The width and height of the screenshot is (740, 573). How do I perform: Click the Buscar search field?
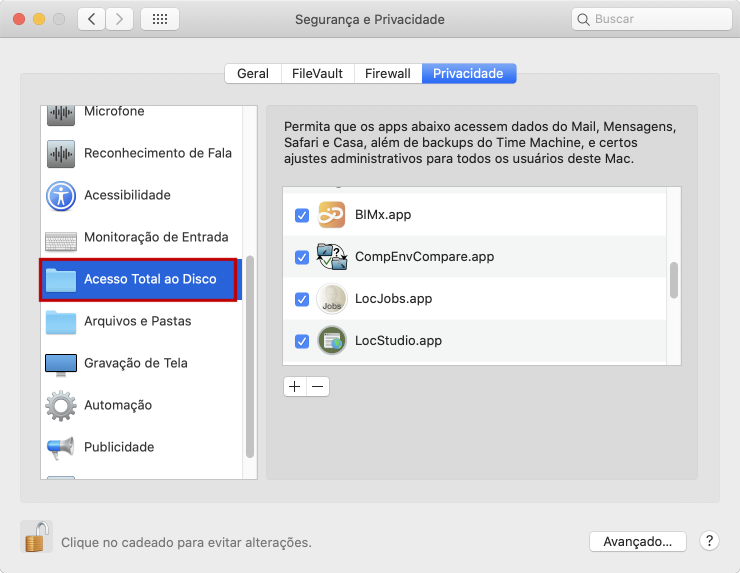coord(654,19)
